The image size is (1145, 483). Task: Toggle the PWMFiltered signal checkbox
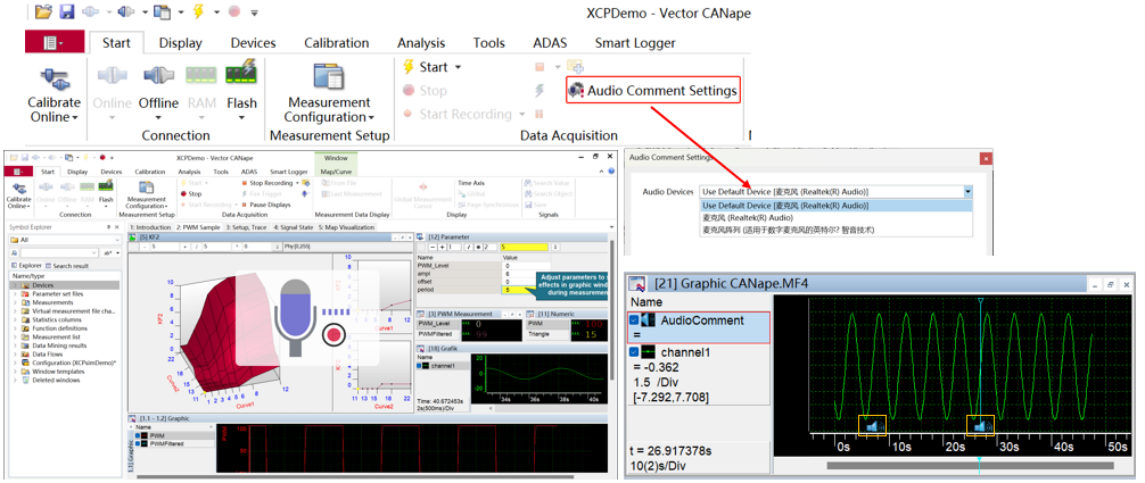tap(137, 444)
